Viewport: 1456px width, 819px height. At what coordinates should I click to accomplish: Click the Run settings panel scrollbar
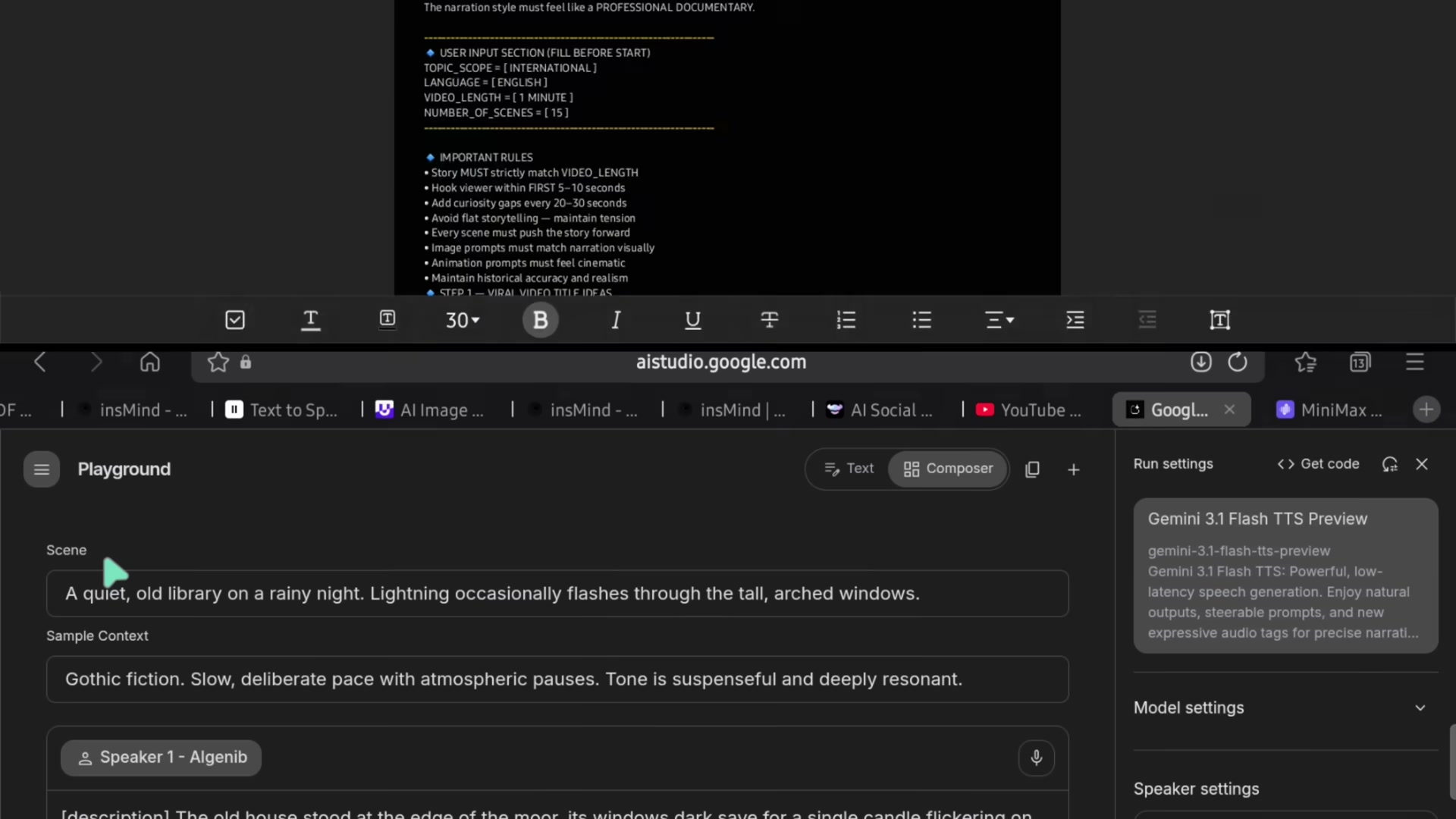point(1452,761)
